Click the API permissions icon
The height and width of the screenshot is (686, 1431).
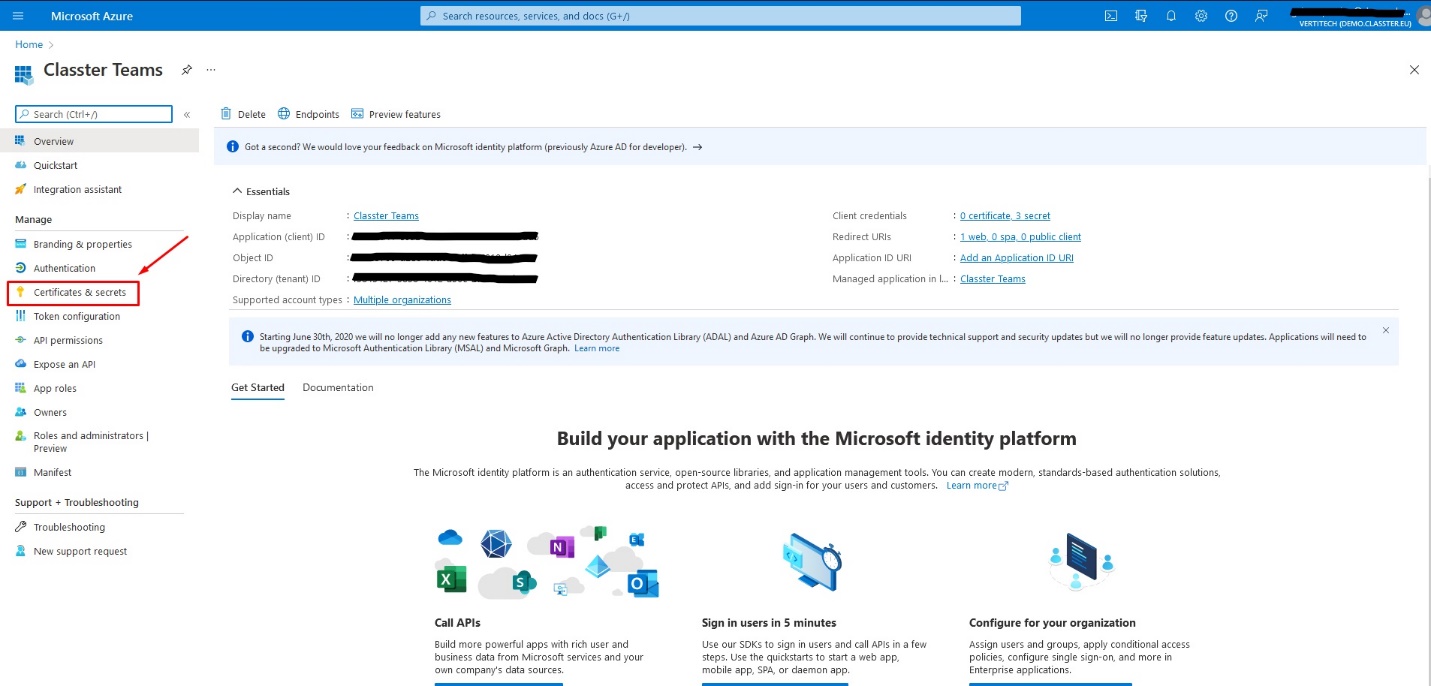[21, 340]
